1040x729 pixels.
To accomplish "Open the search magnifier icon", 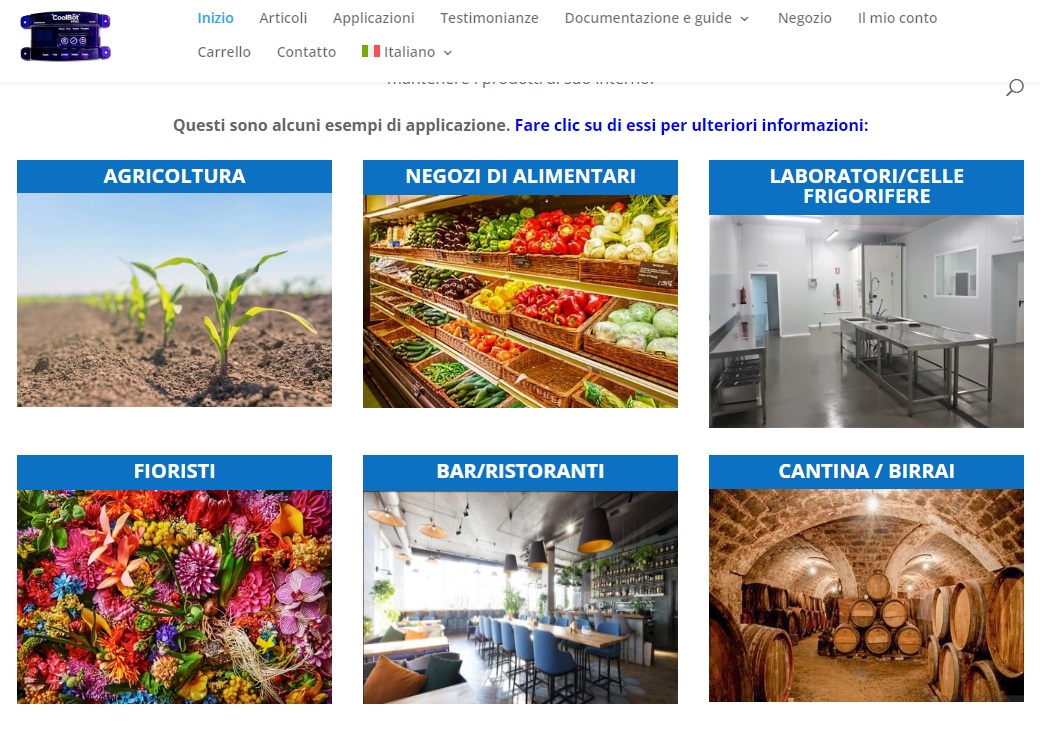I will 1015,87.
